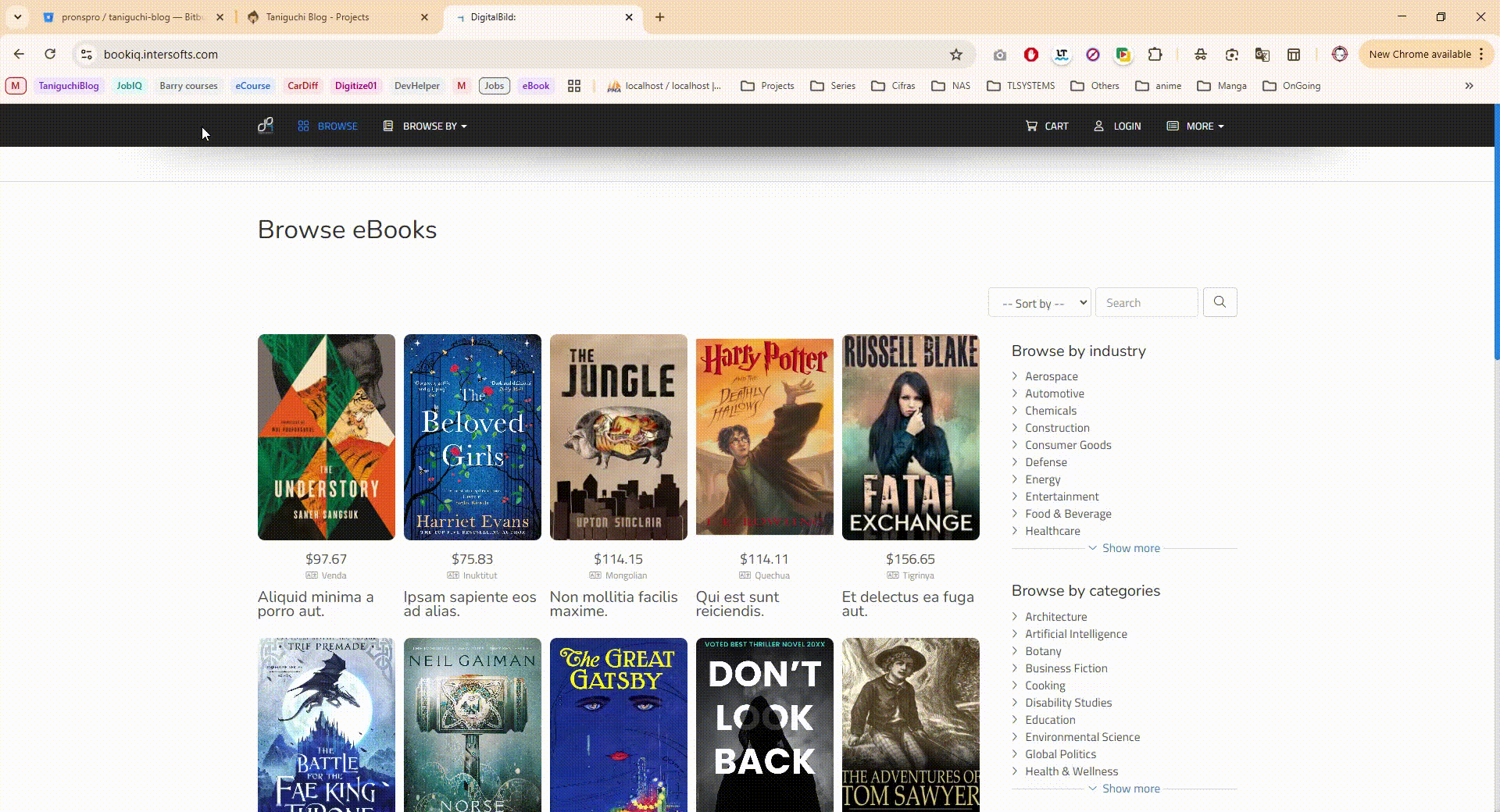Open the Sort by dropdown
Viewport: 1500px width, 812px height.
point(1039,303)
